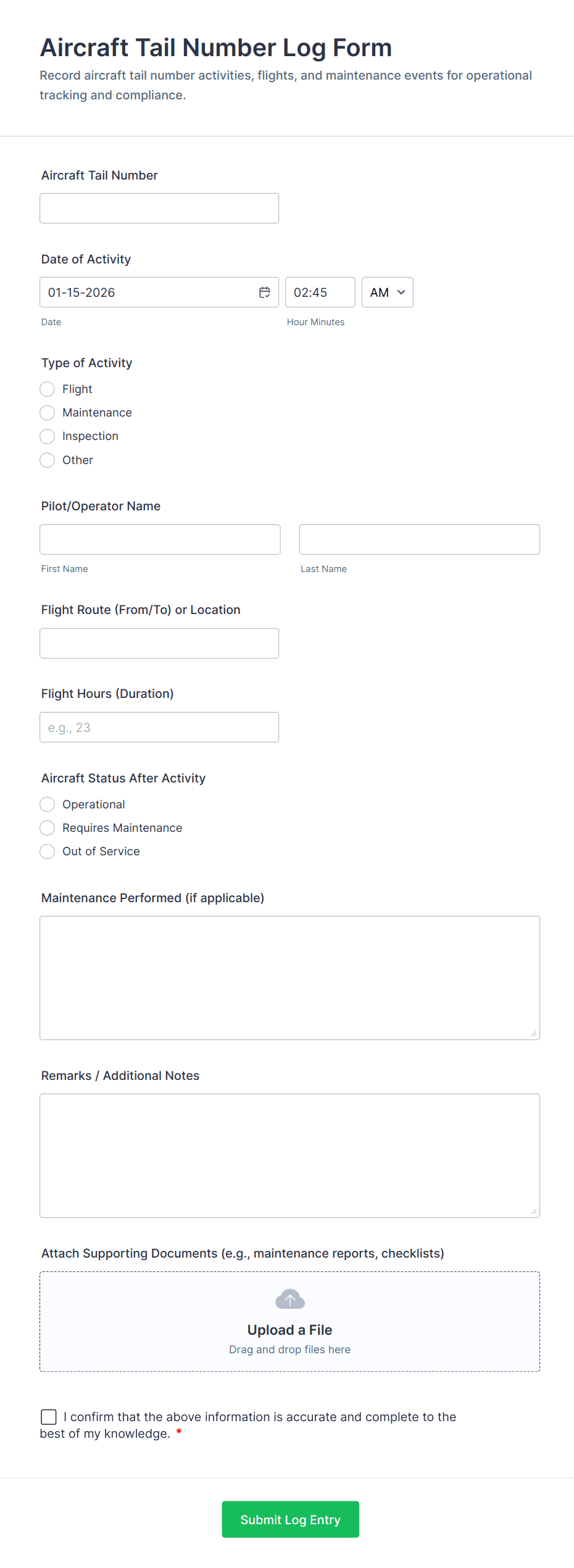Select the Maintenance activity type
This screenshot has width=574, height=1568.
pyautogui.click(x=48, y=412)
